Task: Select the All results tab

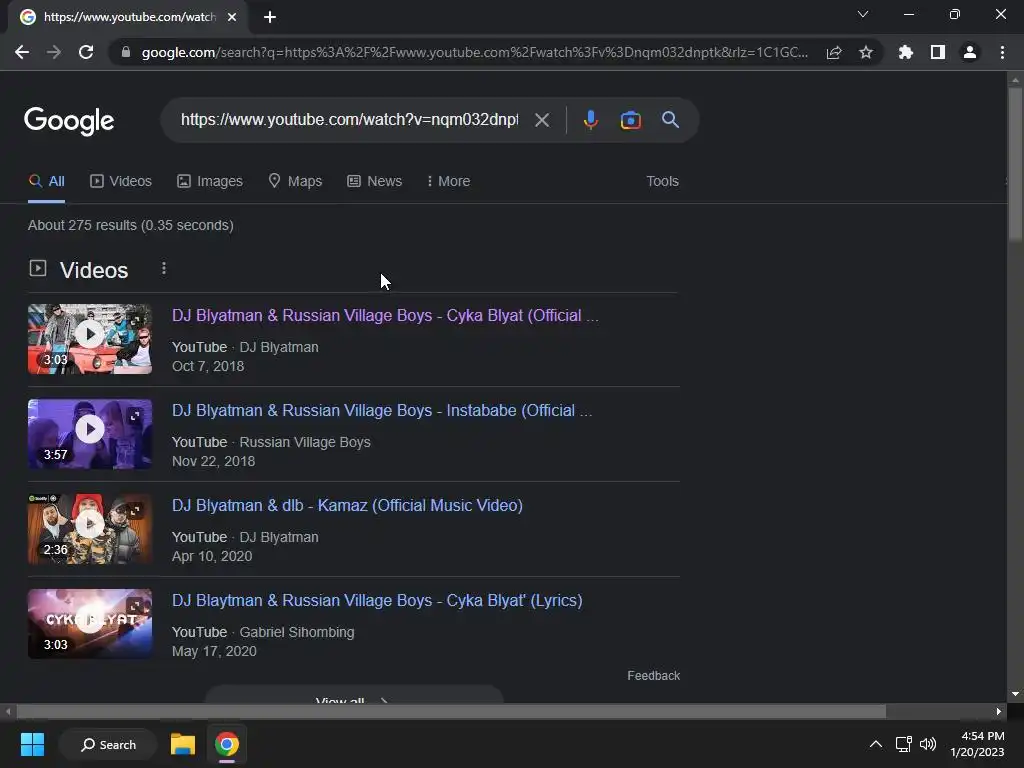Action: 46,181
